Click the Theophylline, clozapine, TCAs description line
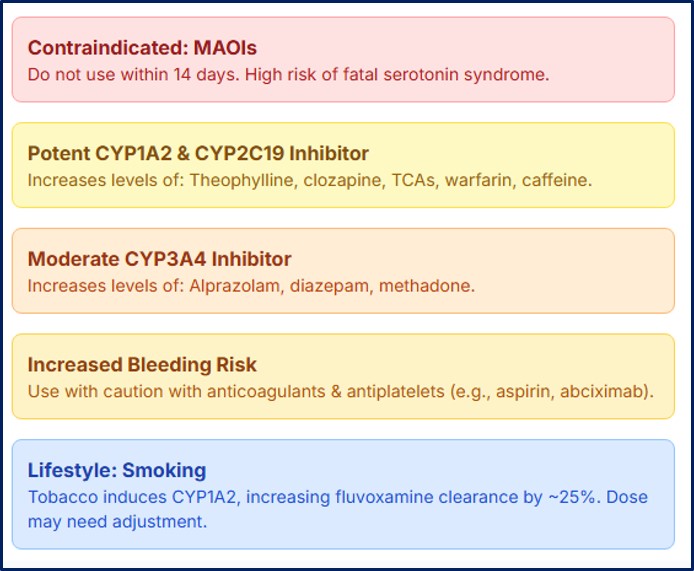 310,180
